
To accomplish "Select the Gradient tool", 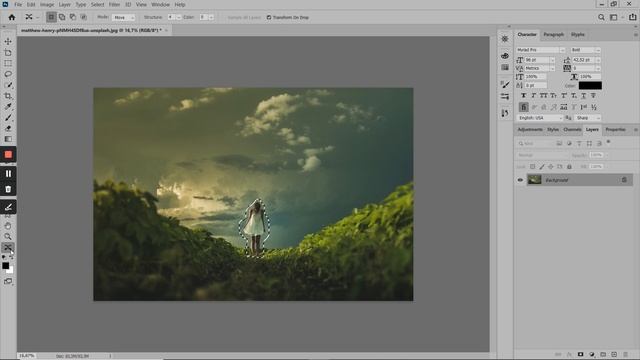I will coord(8,139).
